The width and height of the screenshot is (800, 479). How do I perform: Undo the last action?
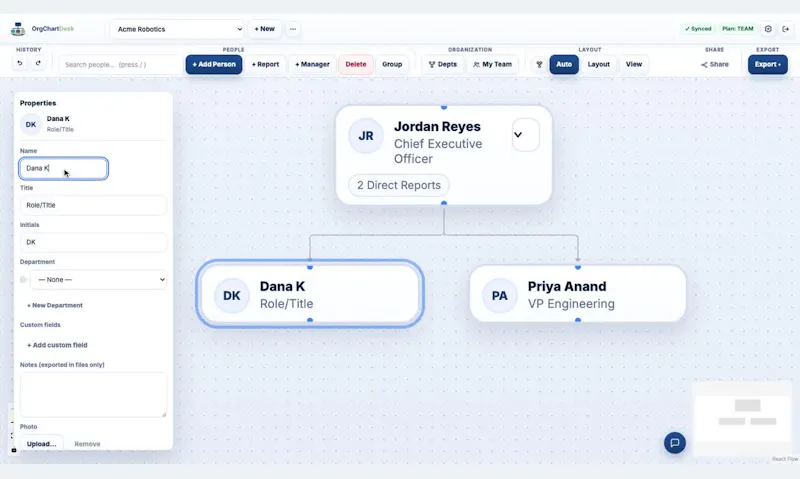pyautogui.click(x=20, y=64)
